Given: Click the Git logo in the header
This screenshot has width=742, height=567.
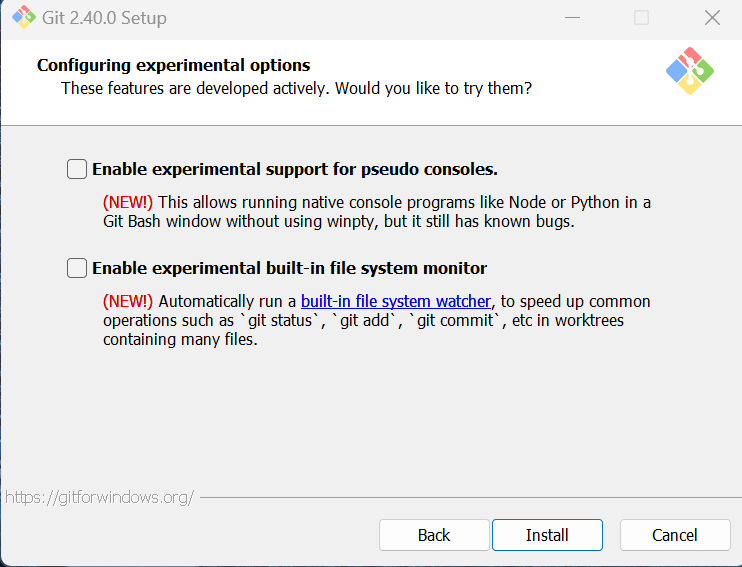Looking at the screenshot, I should coord(689,71).
